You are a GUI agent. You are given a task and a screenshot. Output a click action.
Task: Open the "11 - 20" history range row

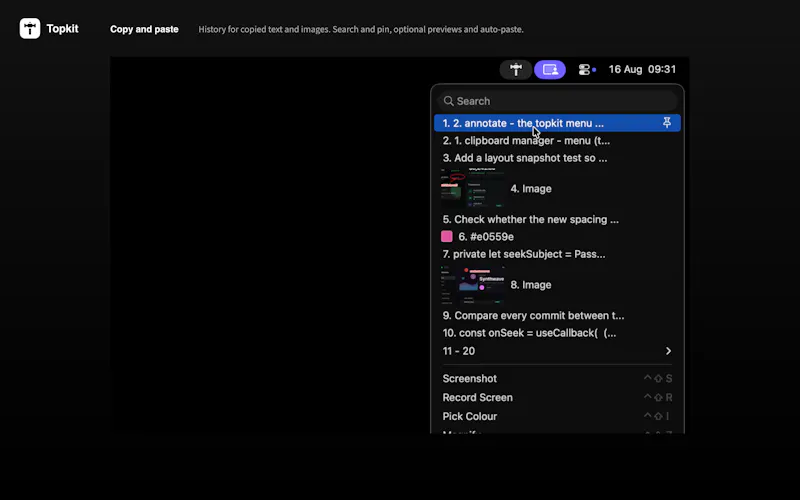557,351
